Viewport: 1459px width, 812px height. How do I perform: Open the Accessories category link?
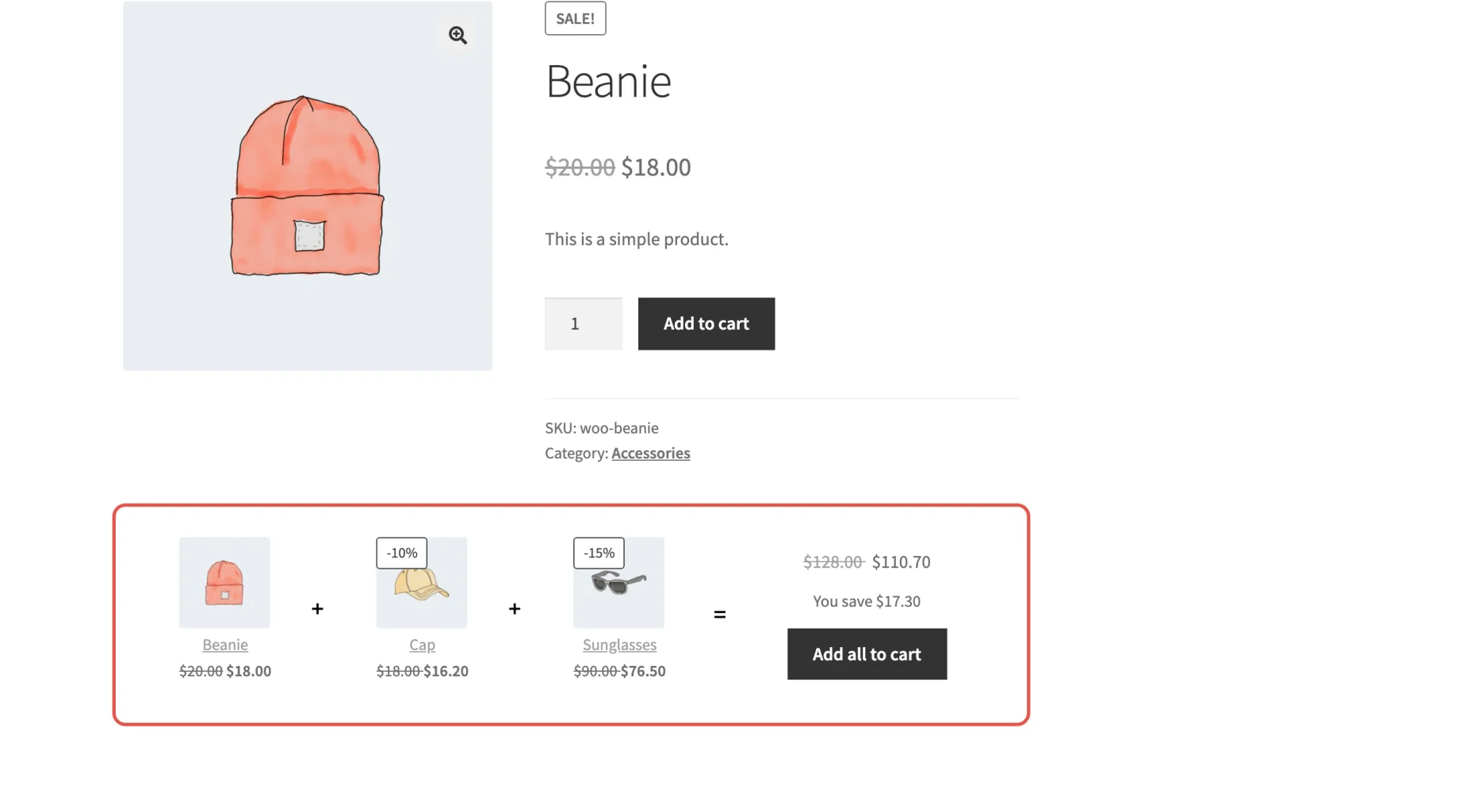point(651,453)
